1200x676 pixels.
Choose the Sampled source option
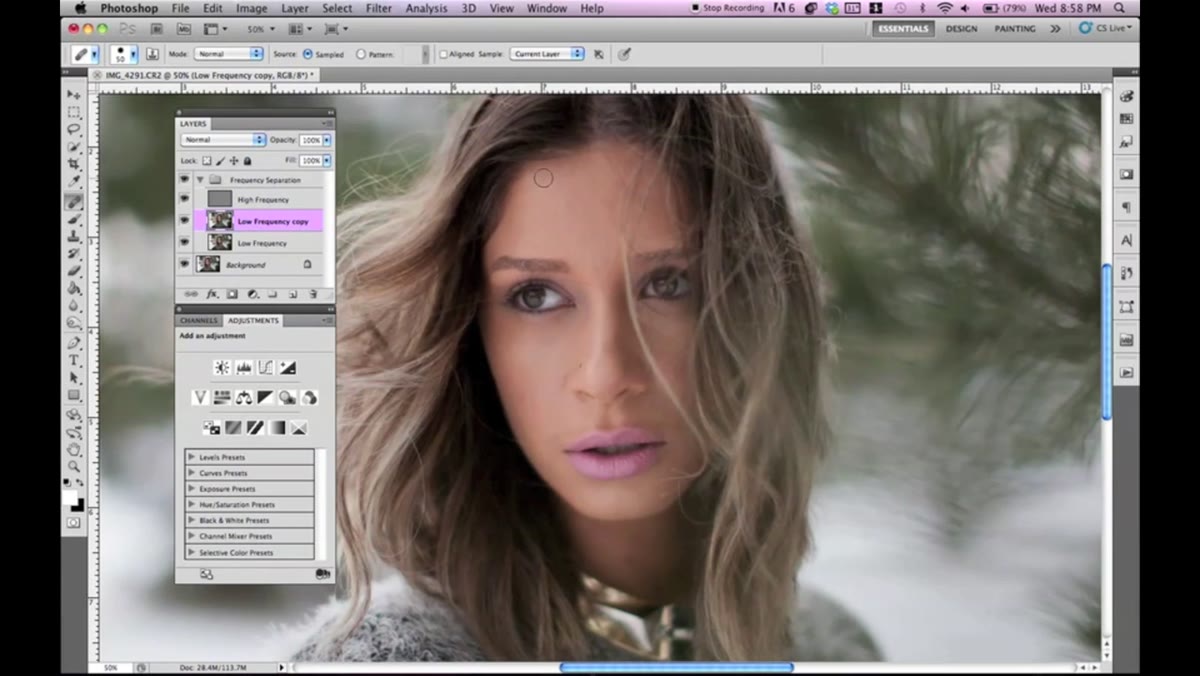308,54
